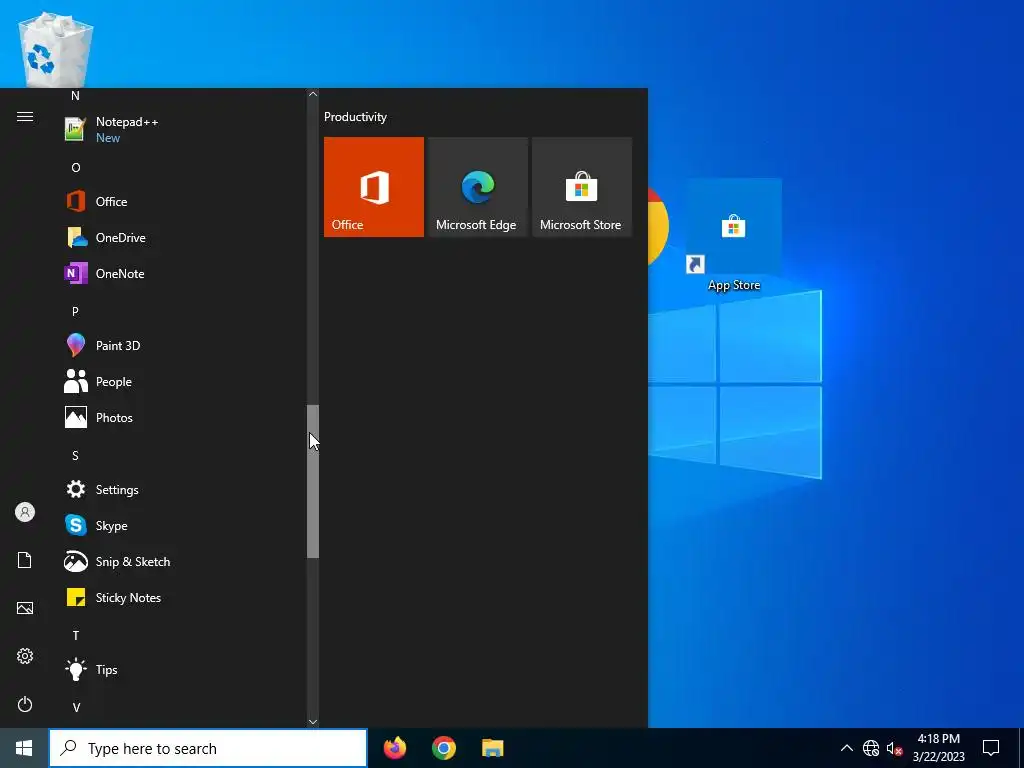Launch Sticky Notes
This screenshot has height=768, width=1024.
[183, 598]
